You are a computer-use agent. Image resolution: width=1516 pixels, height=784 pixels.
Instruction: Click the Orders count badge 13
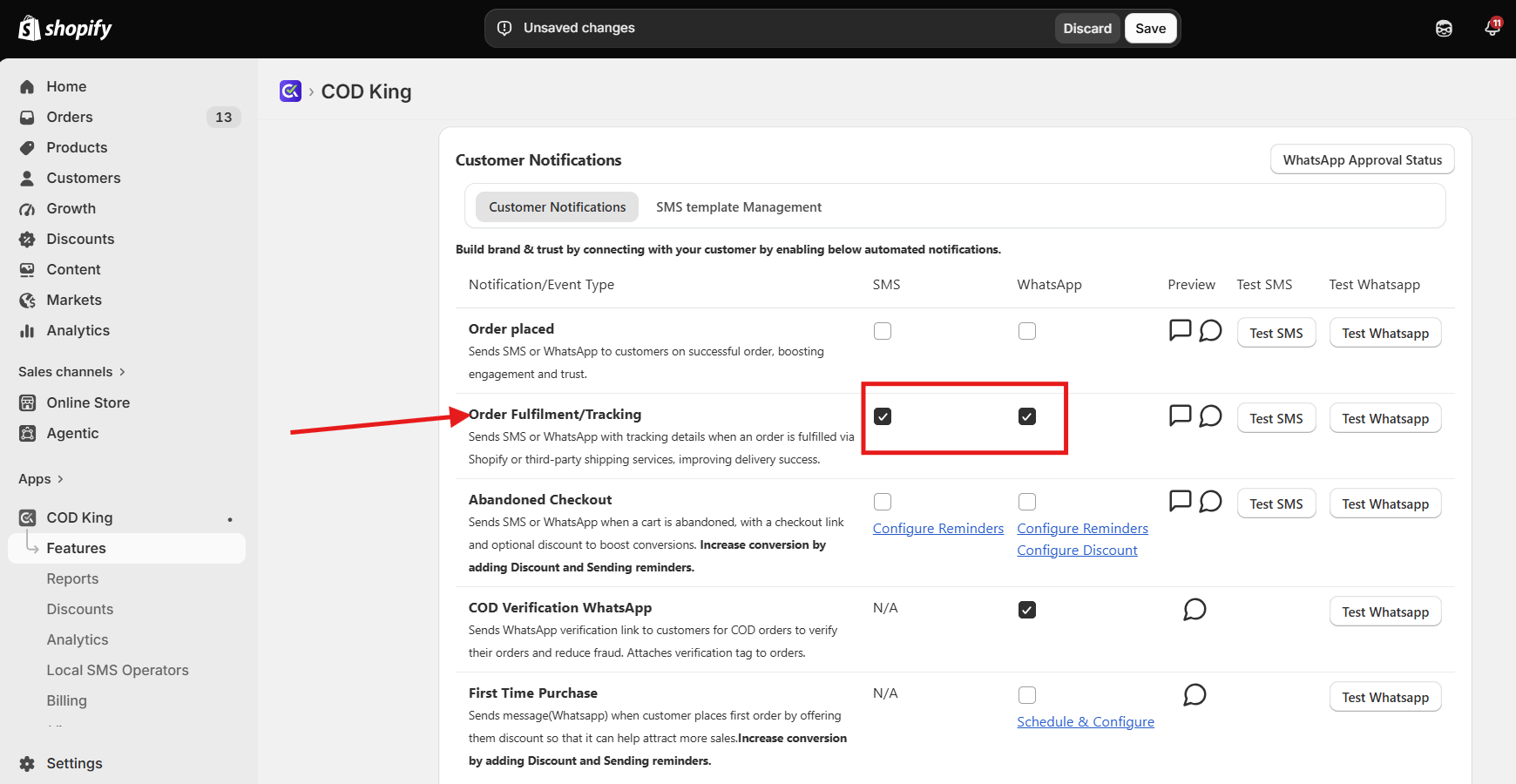click(224, 117)
